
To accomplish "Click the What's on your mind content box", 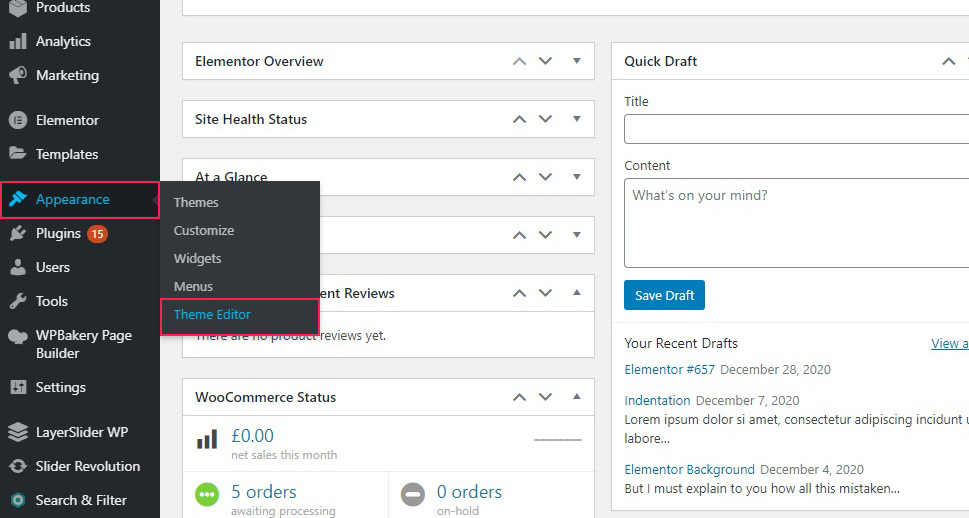I will 797,223.
